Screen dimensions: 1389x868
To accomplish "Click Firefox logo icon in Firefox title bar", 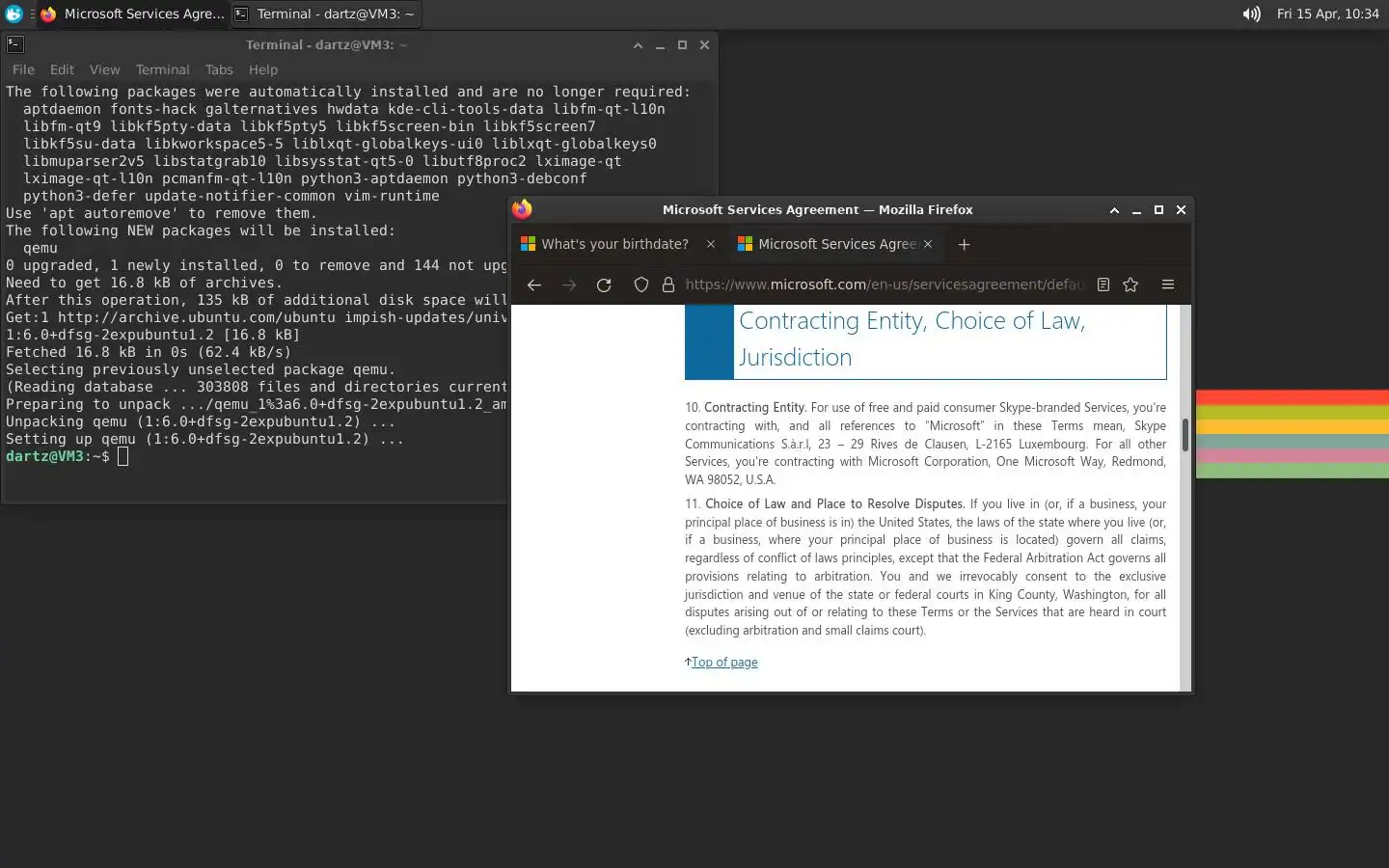I will pyautogui.click(x=522, y=209).
